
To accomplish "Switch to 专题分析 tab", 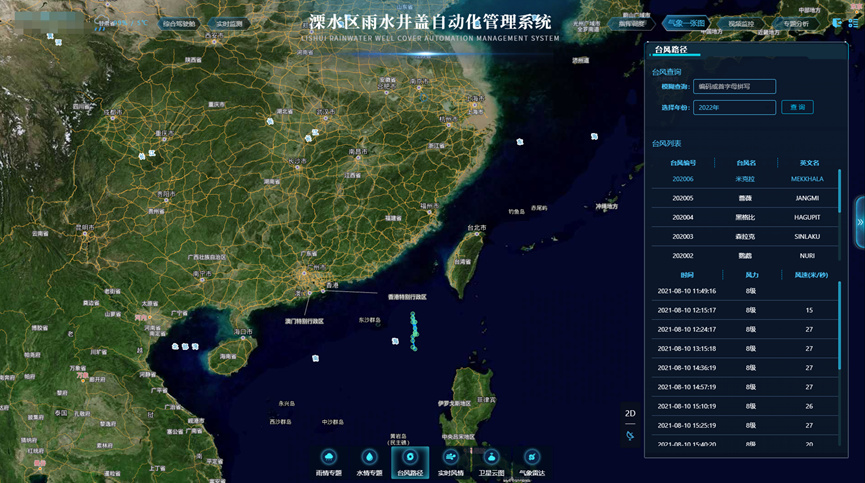I will click(795, 24).
